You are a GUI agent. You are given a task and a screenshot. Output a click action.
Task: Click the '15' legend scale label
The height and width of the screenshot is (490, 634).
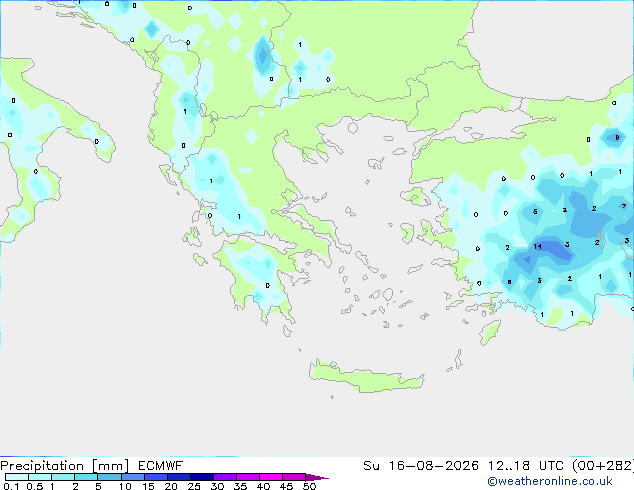pos(148,486)
